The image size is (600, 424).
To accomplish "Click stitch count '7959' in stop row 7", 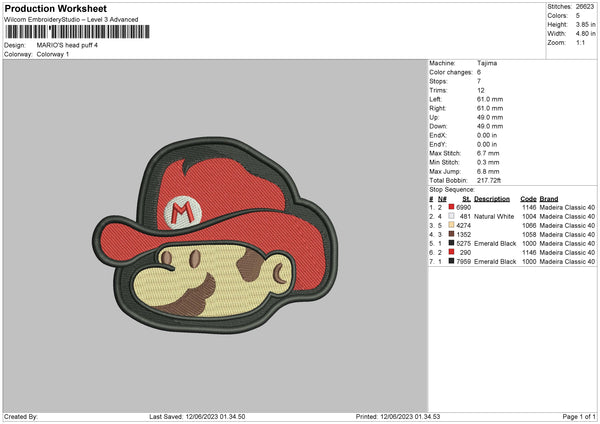I will [463, 261].
